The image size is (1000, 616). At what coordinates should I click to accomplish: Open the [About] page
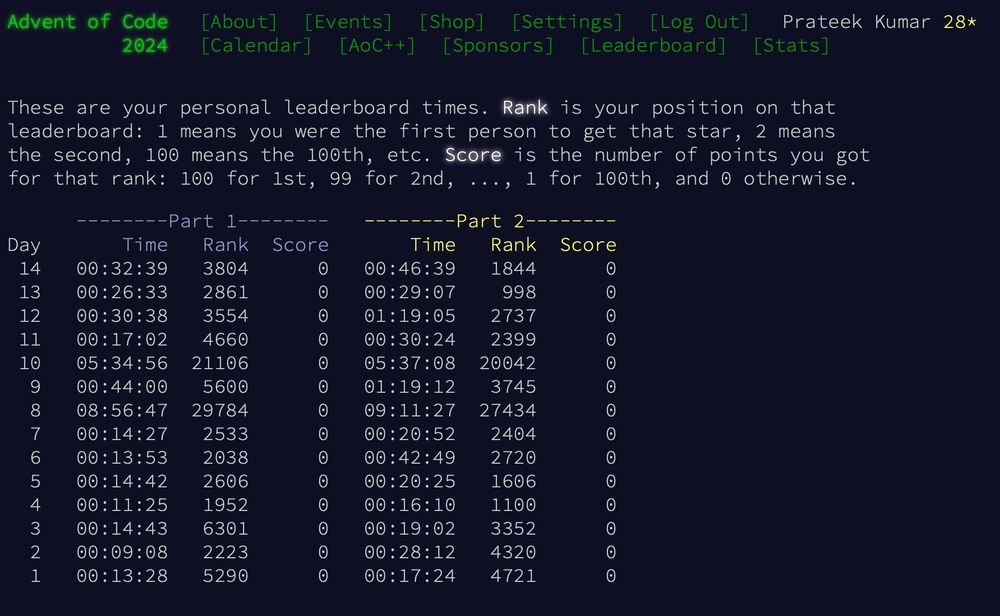point(240,21)
